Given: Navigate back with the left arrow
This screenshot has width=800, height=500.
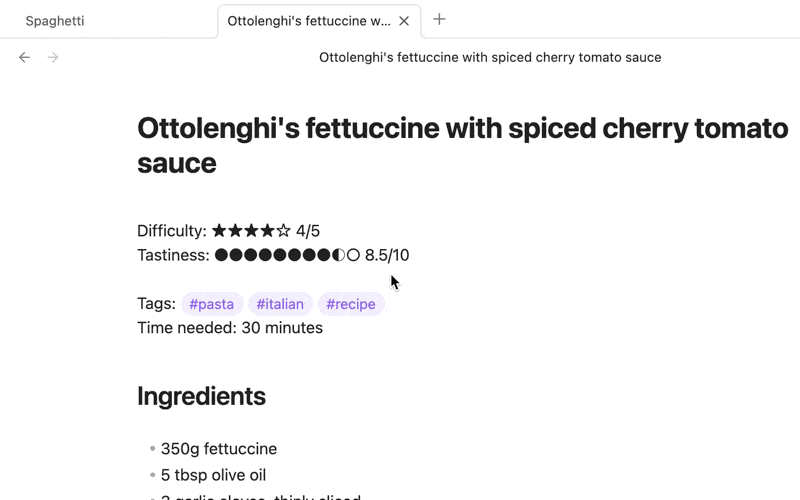Looking at the screenshot, I should [24, 57].
